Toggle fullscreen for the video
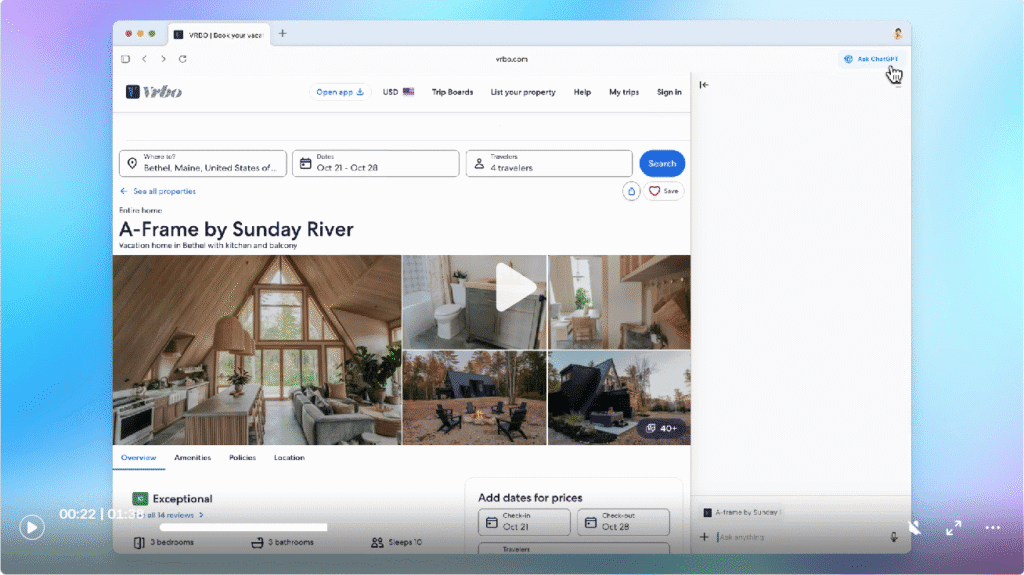Image resolution: width=1024 pixels, height=575 pixels. [x=953, y=527]
